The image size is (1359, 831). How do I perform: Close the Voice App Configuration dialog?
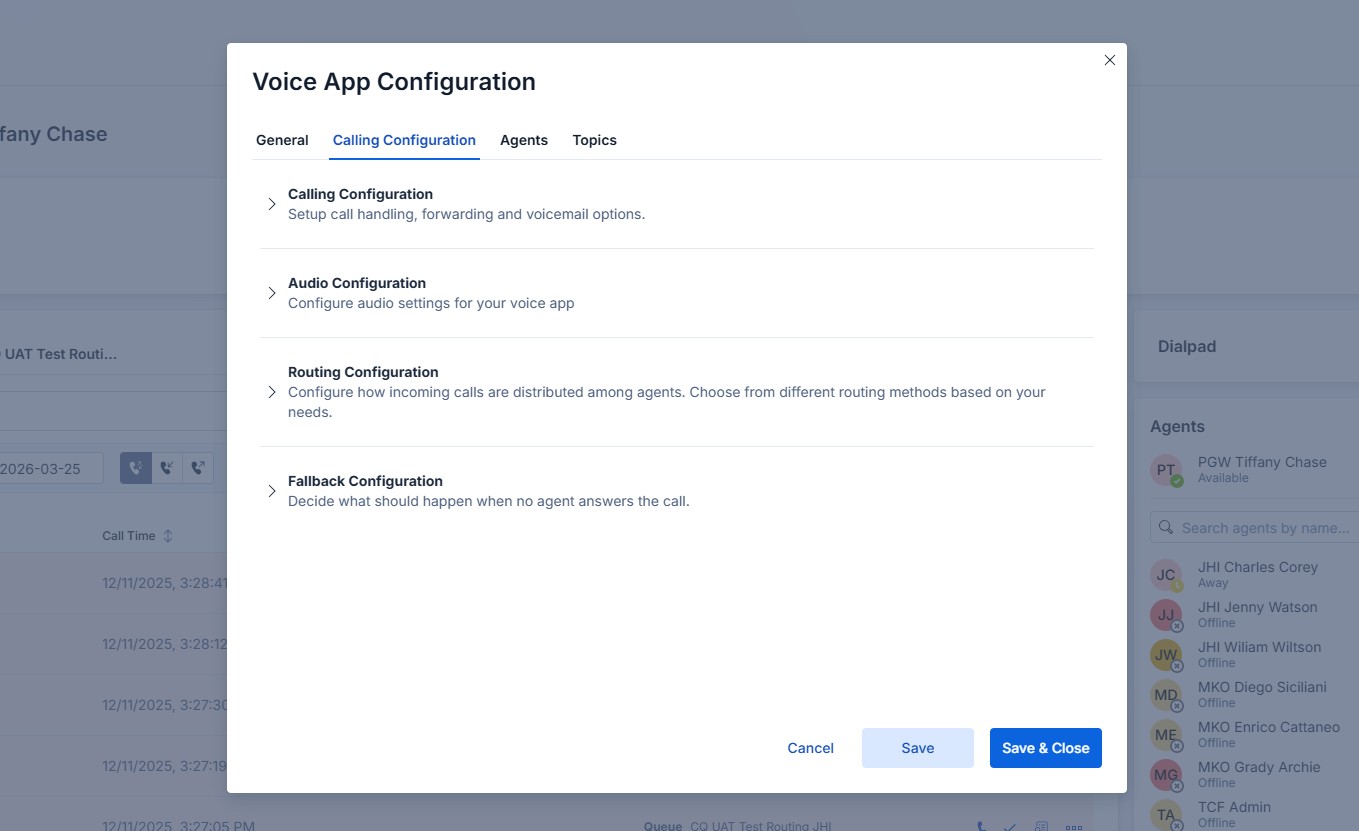pos(1109,60)
